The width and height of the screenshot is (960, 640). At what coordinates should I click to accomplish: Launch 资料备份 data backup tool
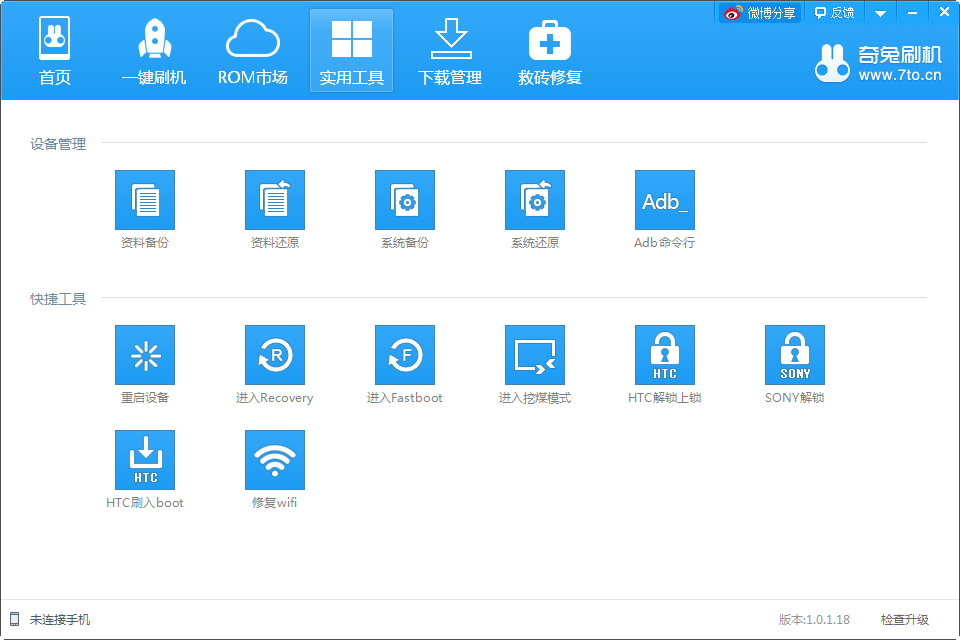(145, 200)
